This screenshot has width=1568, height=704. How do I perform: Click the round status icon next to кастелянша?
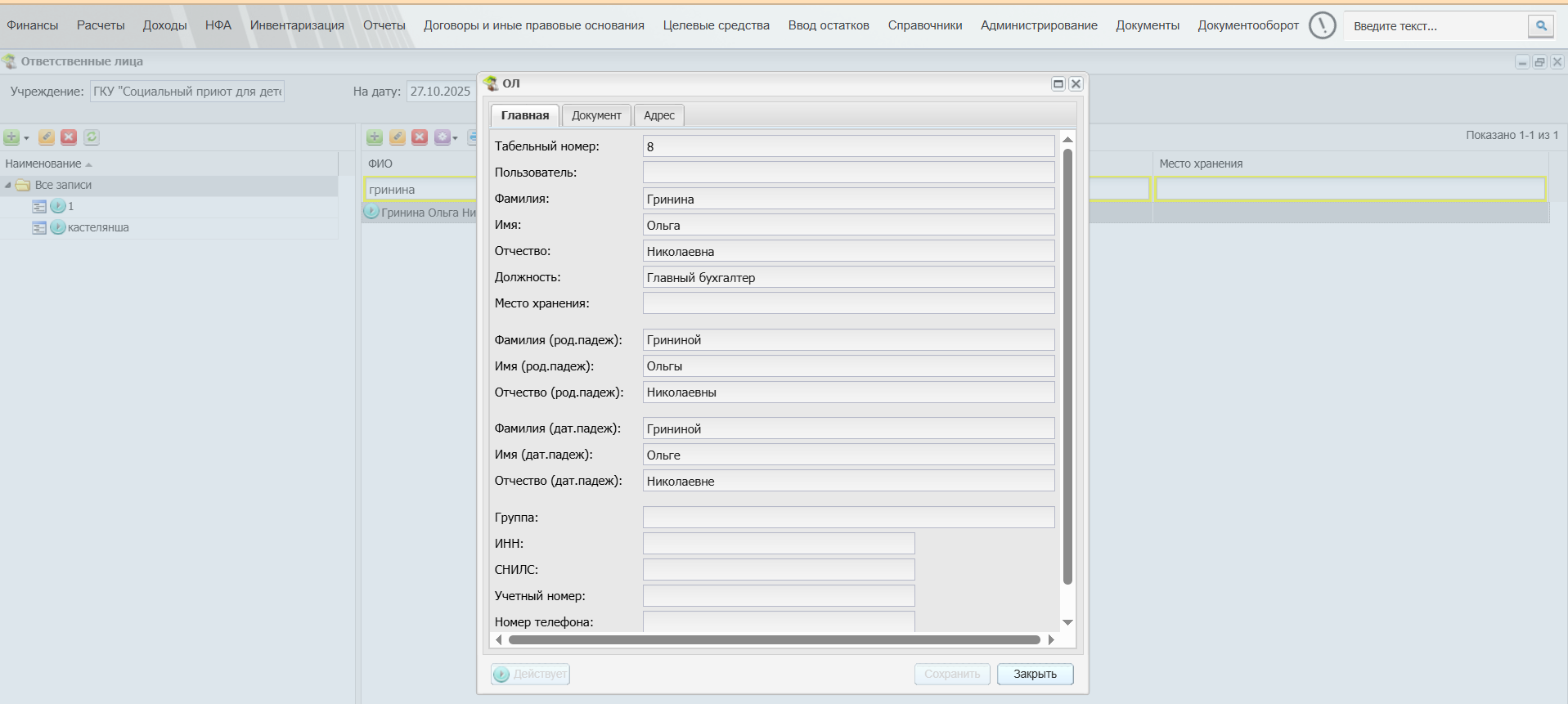58,227
